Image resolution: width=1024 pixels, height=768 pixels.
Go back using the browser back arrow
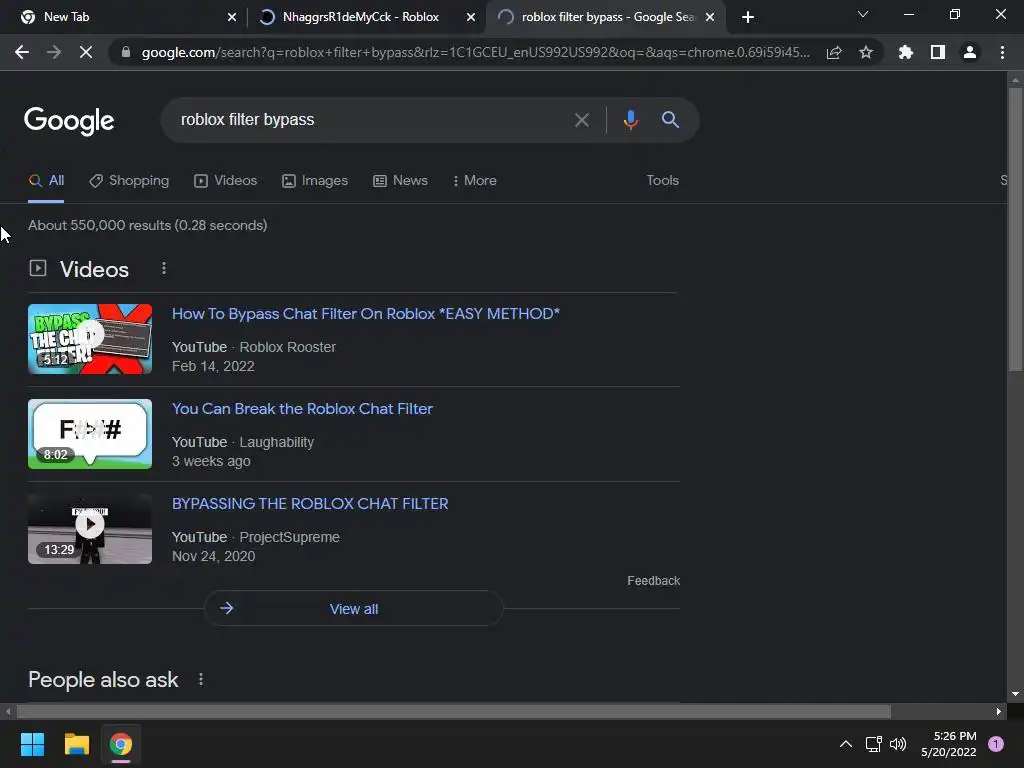(x=22, y=52)
